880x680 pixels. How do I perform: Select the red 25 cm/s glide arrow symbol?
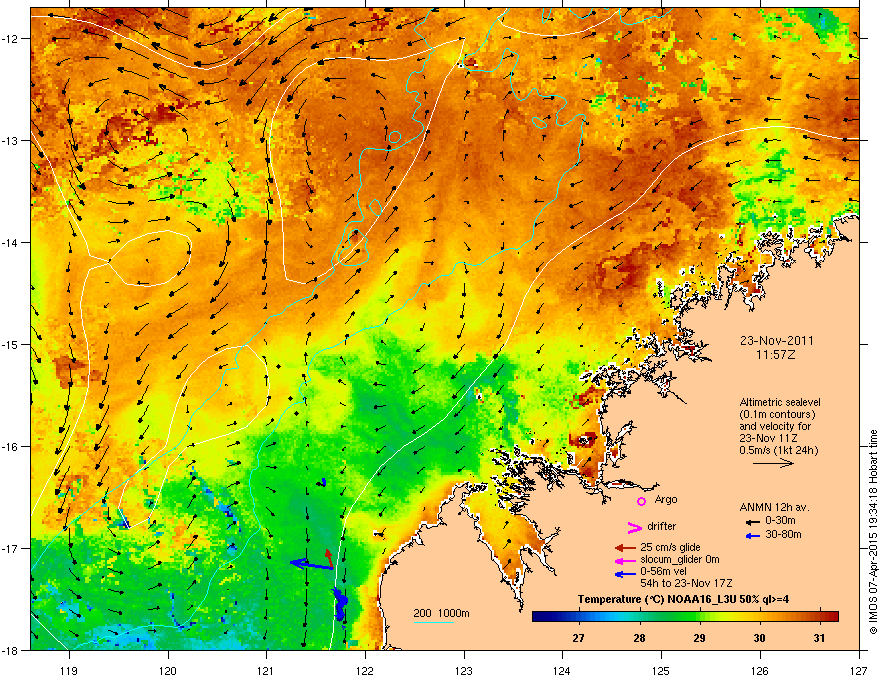click(625, 548)
